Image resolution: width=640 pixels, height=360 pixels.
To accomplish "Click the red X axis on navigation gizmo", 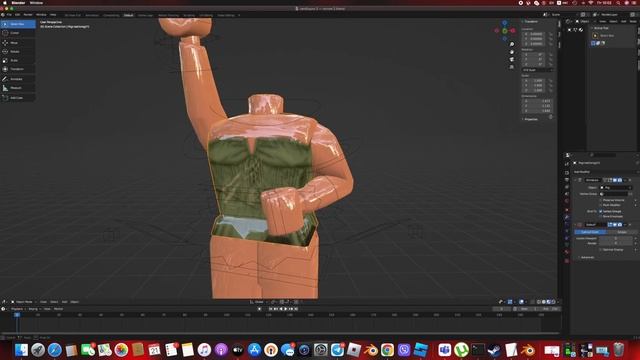I will (x=513, y=31).
